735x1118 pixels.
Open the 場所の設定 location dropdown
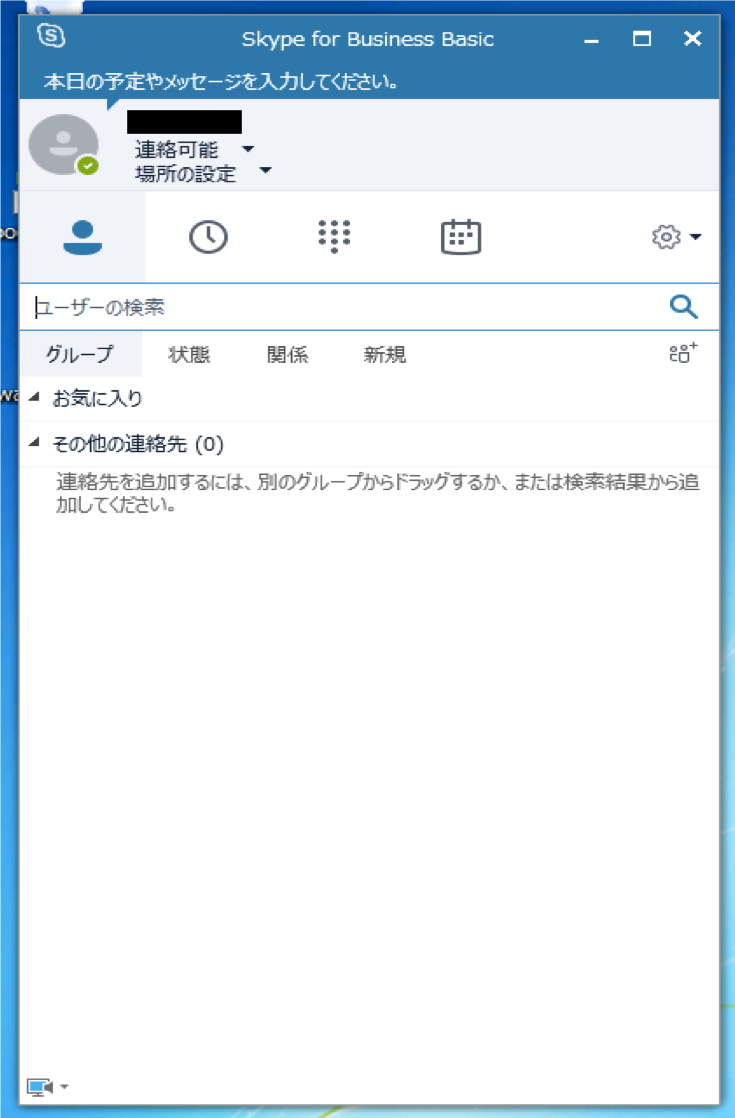tap(265, 170)
